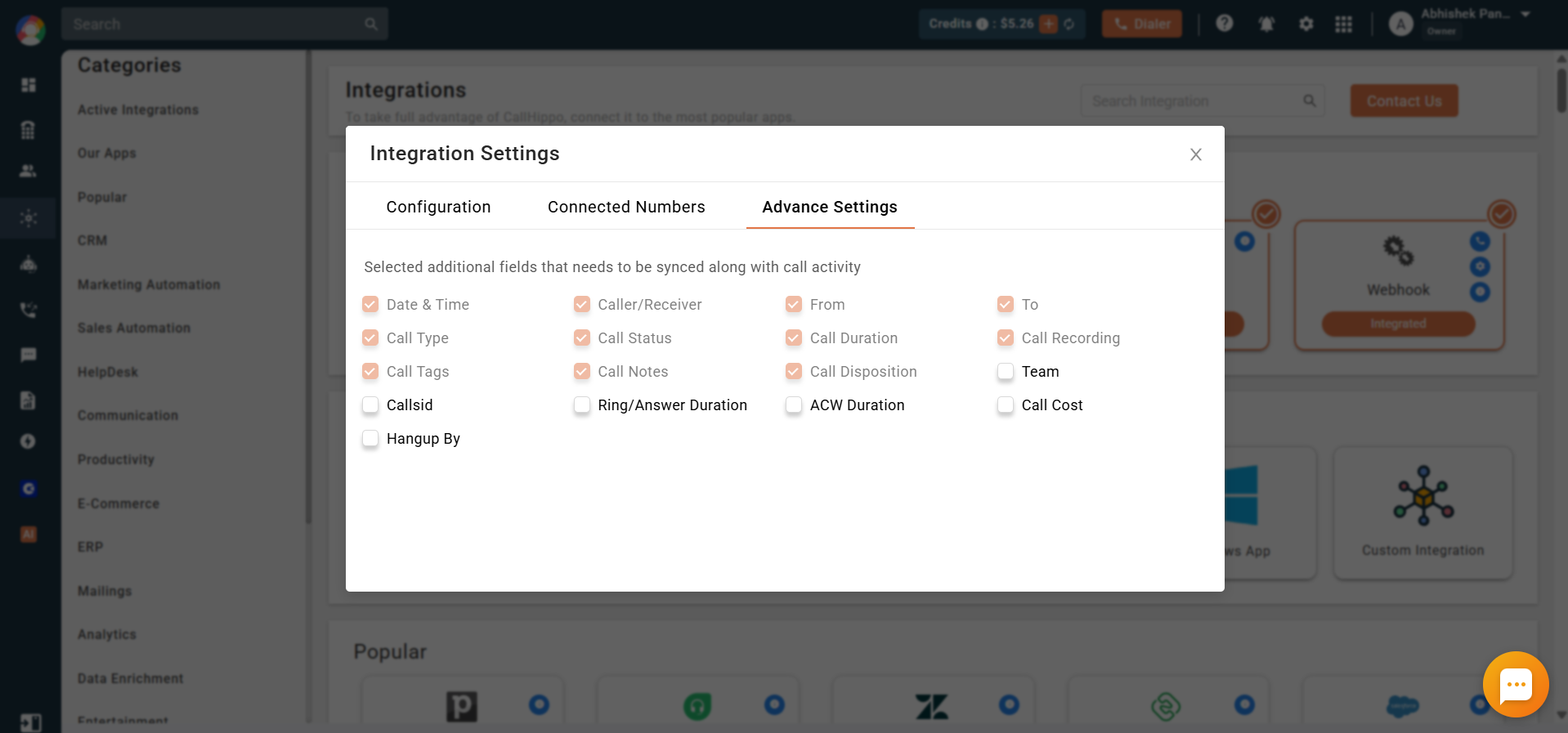Select the Communication category
The width and height of the screenshot is (1568, 733).
(x=128, y=415)
